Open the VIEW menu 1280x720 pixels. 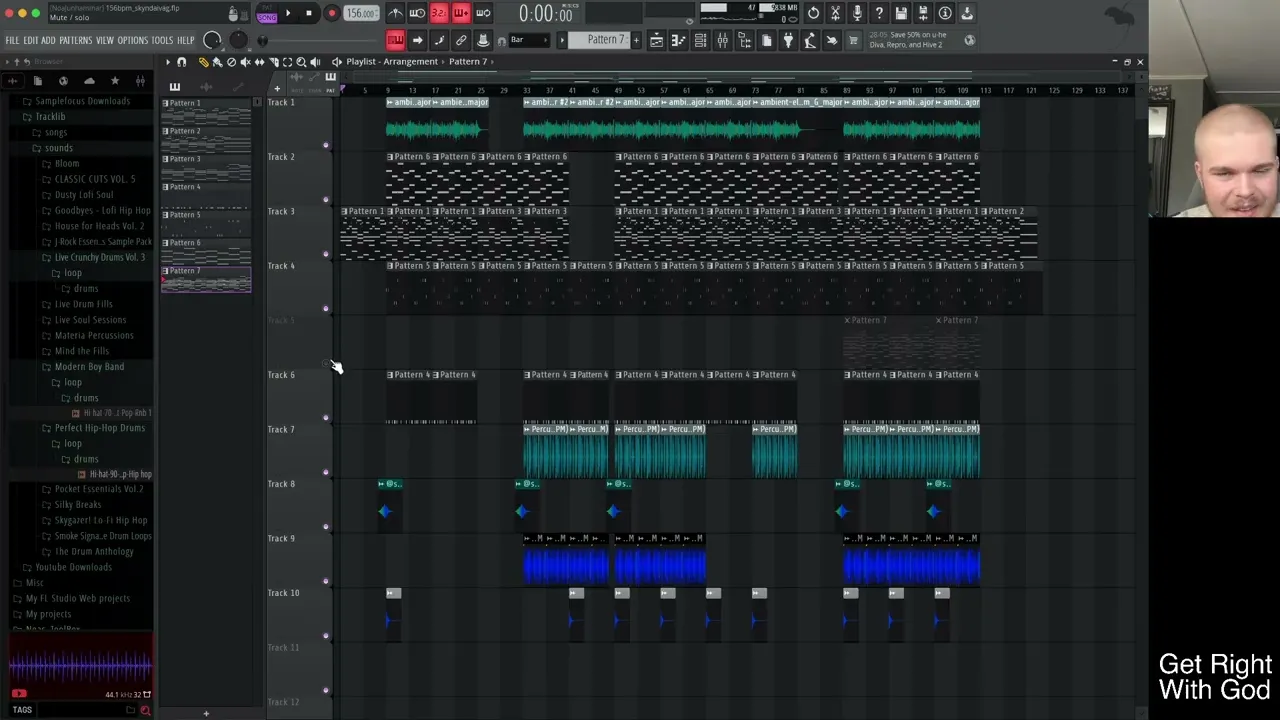coord(105,40)
